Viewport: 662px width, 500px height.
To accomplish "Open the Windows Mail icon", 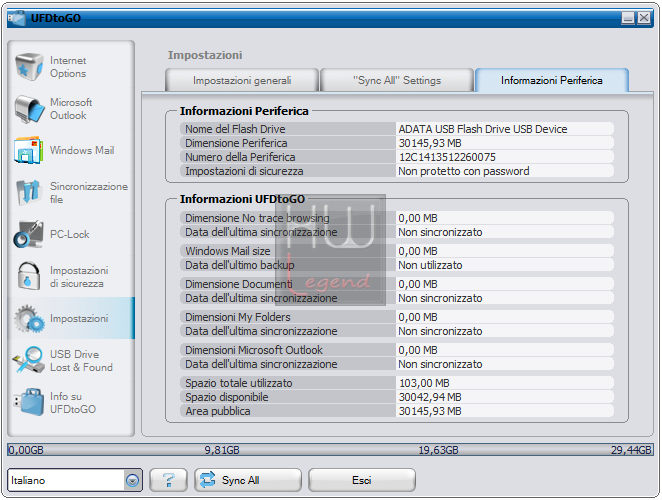I will (28, 150).
